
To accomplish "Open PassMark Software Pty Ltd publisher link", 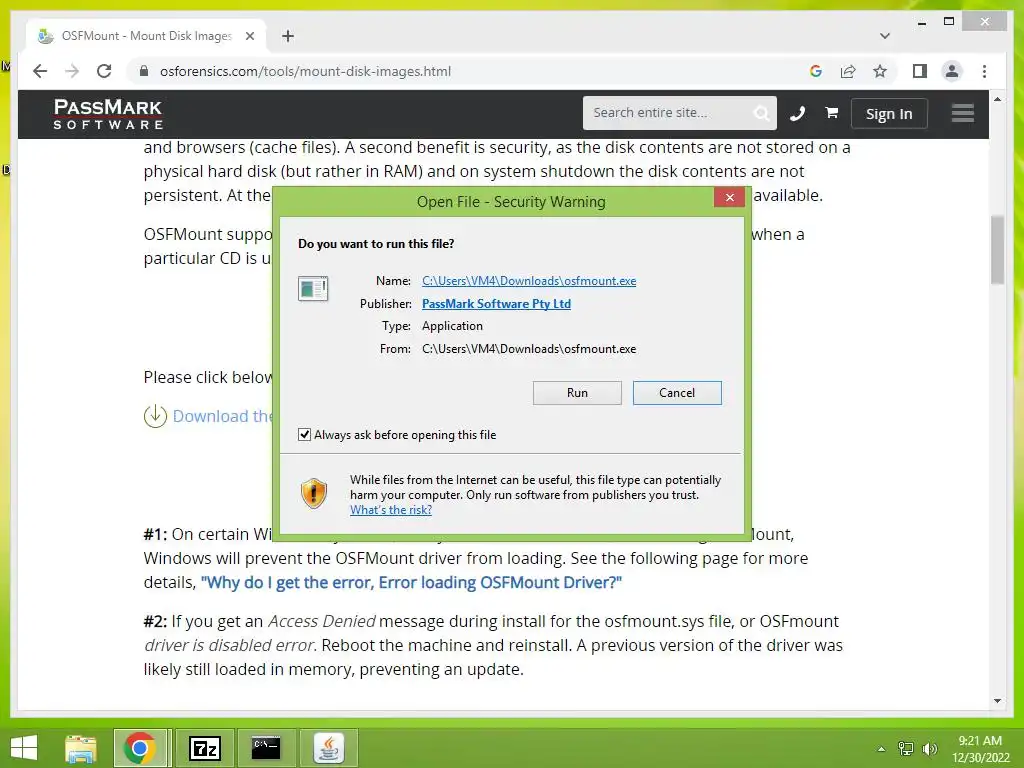I will [x=496, y=304].
